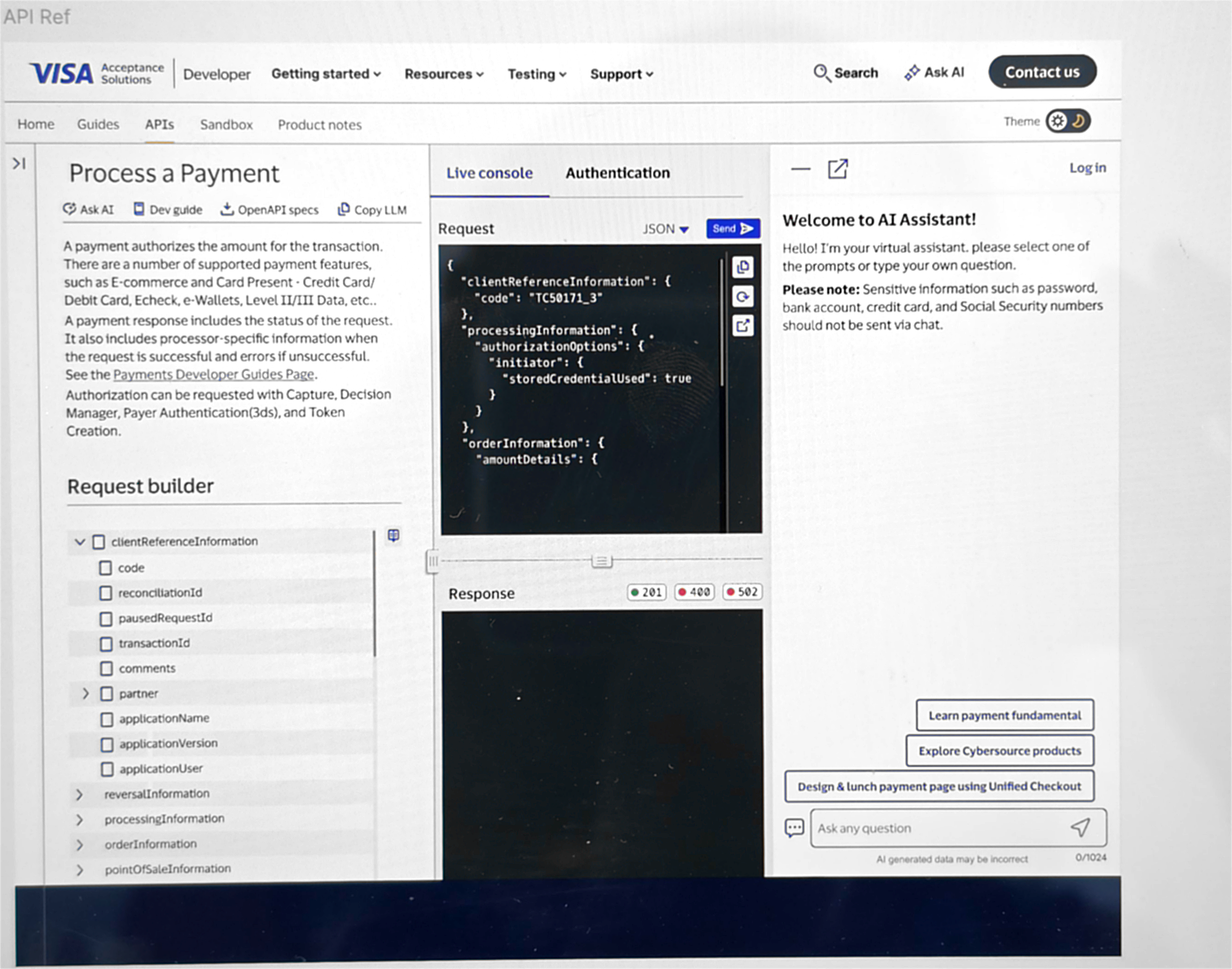Switch to dark theme moon icon
The height and width of the screenshot is (969, 1232).
pos(1078,121)
